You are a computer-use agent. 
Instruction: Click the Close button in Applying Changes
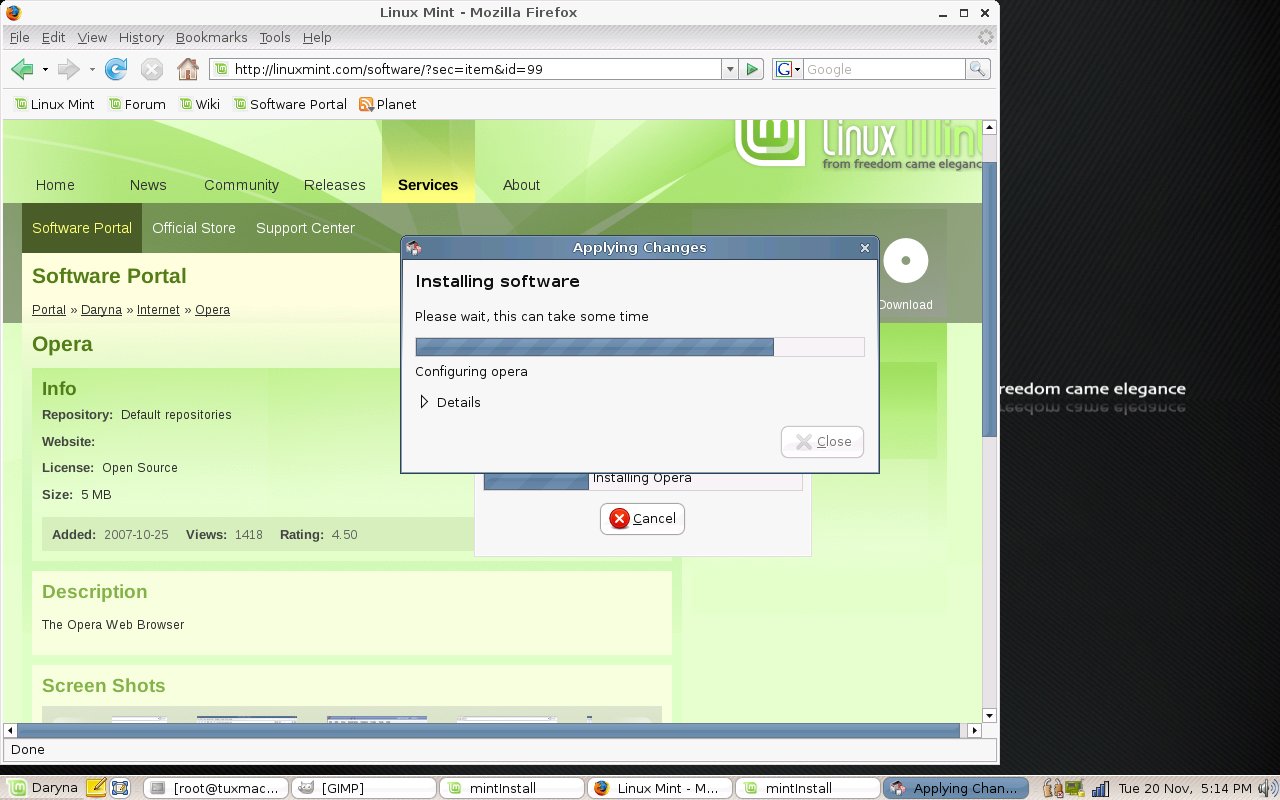[x=822, y=441]
